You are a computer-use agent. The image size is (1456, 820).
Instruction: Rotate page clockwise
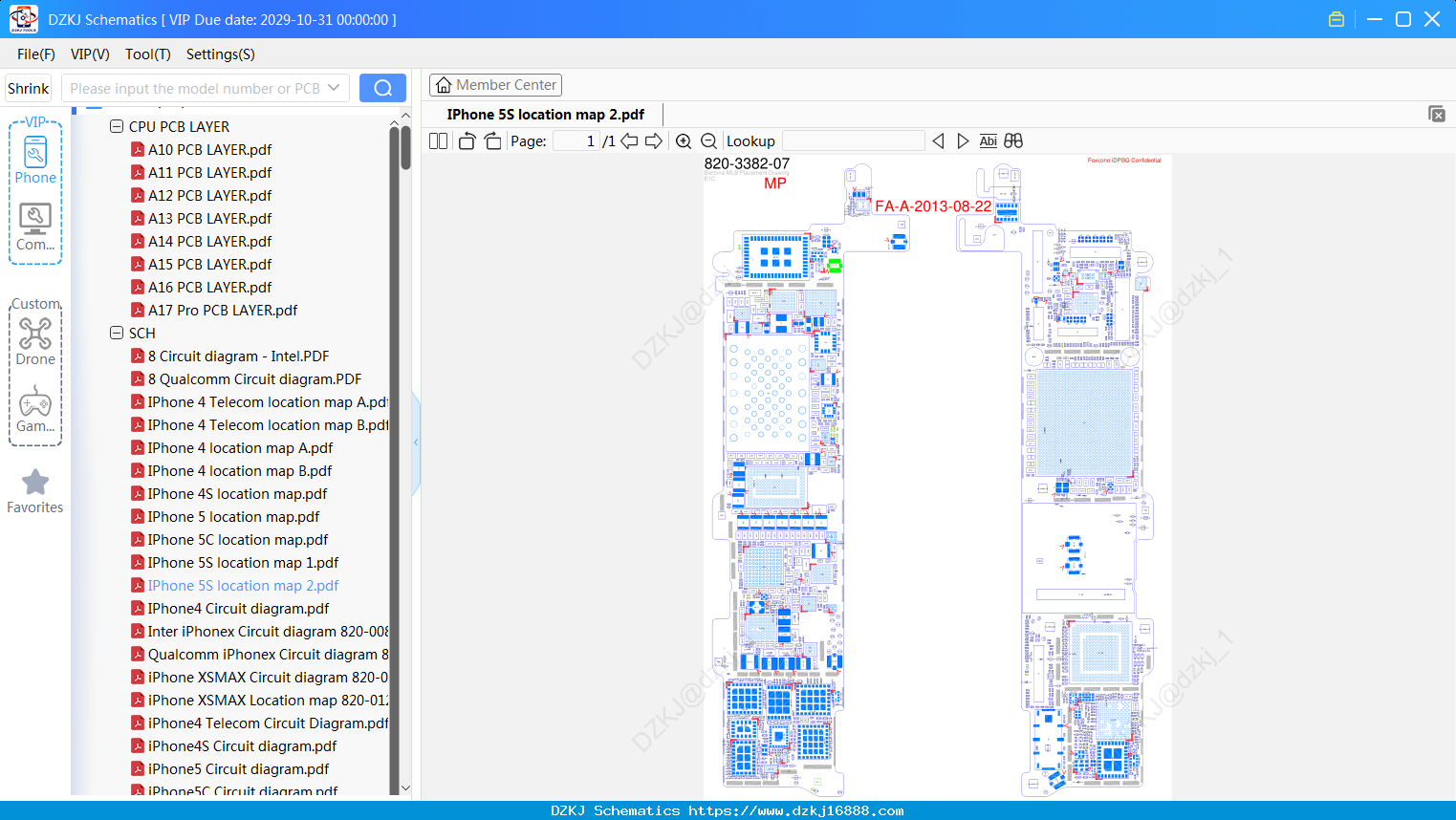click(492, 141)
